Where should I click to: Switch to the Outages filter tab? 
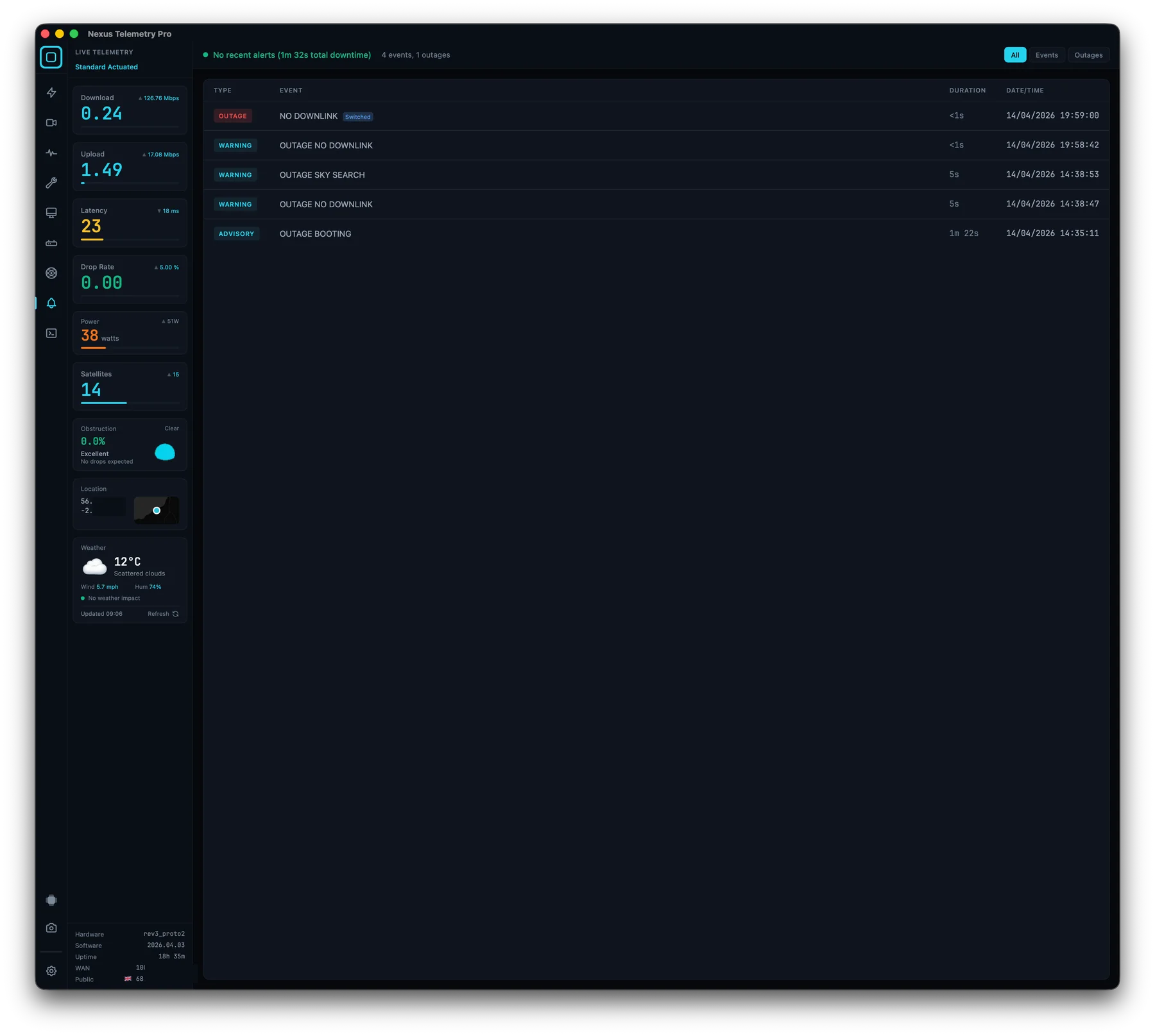click(1088, 55)
